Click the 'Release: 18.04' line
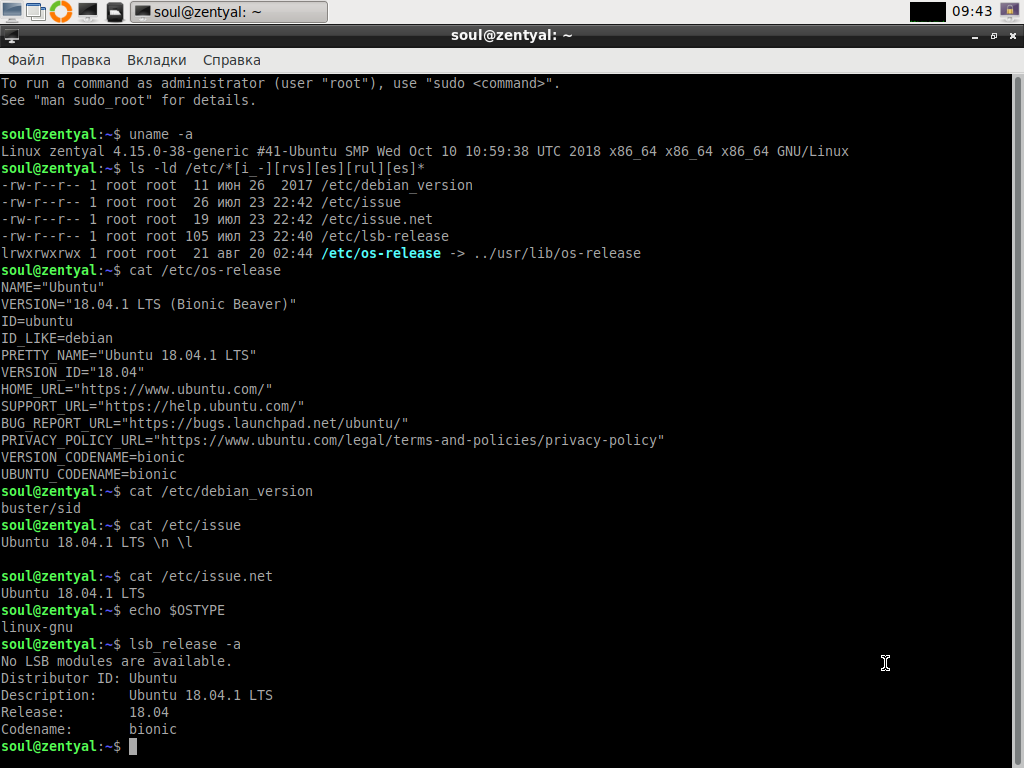Image resolution: width=1024 pixels, height=768 pixels. coord(85,712)
